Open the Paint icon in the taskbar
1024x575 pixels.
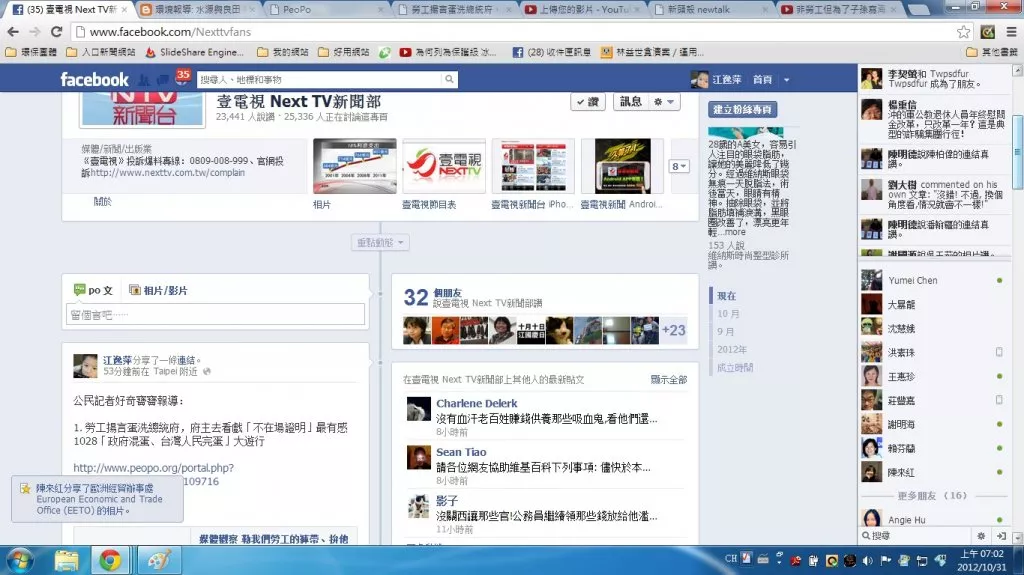159,561
